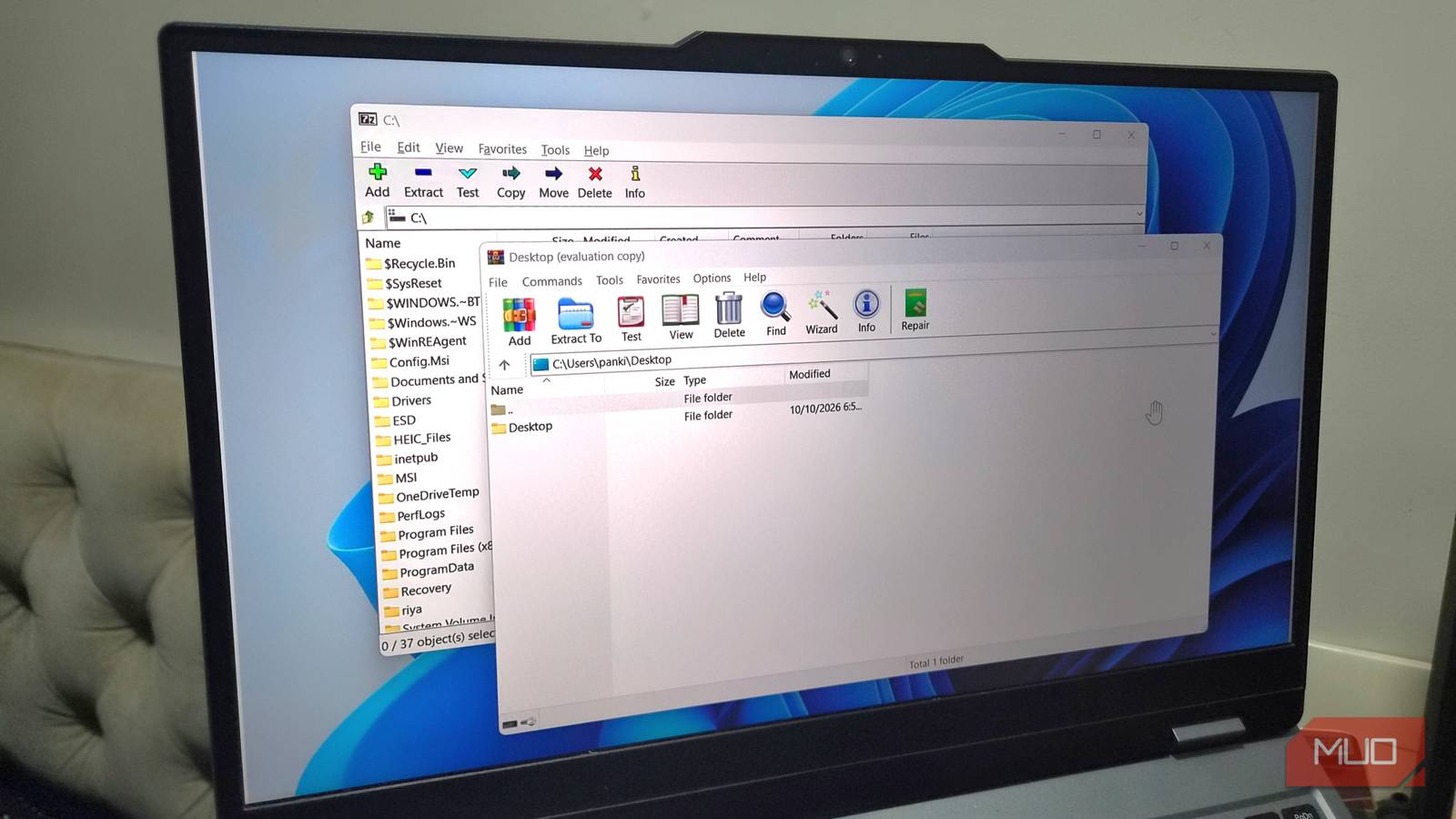Click the 7-Zip up-folder icon
This screenshot has height=819, width=1456.
tap(369, 217)
